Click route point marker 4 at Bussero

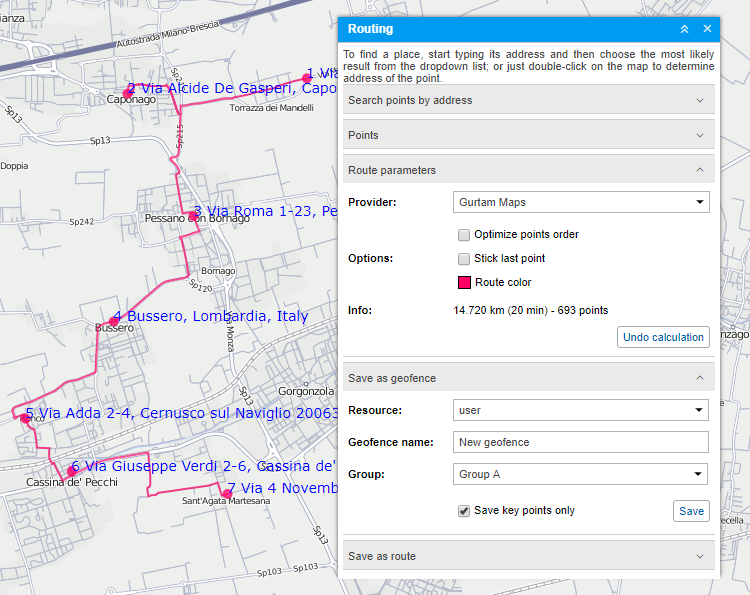tap(114, 321)
